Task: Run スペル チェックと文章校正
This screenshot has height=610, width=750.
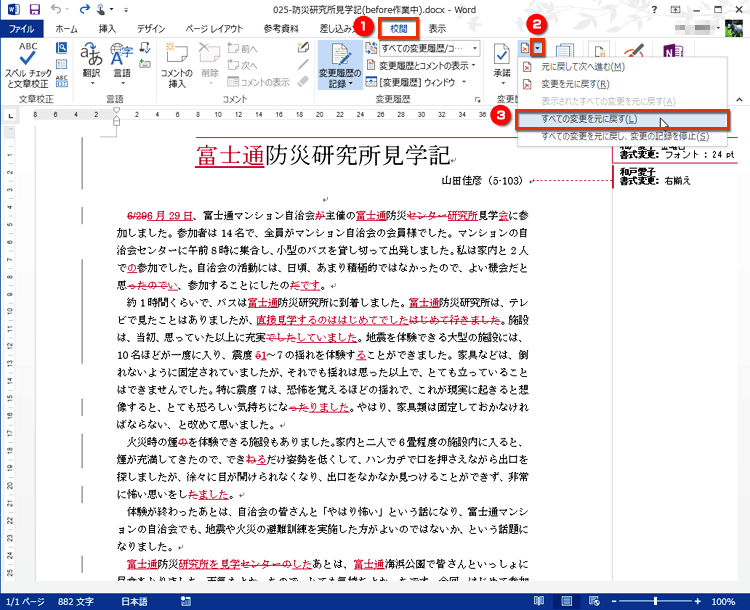Action: 28,66
